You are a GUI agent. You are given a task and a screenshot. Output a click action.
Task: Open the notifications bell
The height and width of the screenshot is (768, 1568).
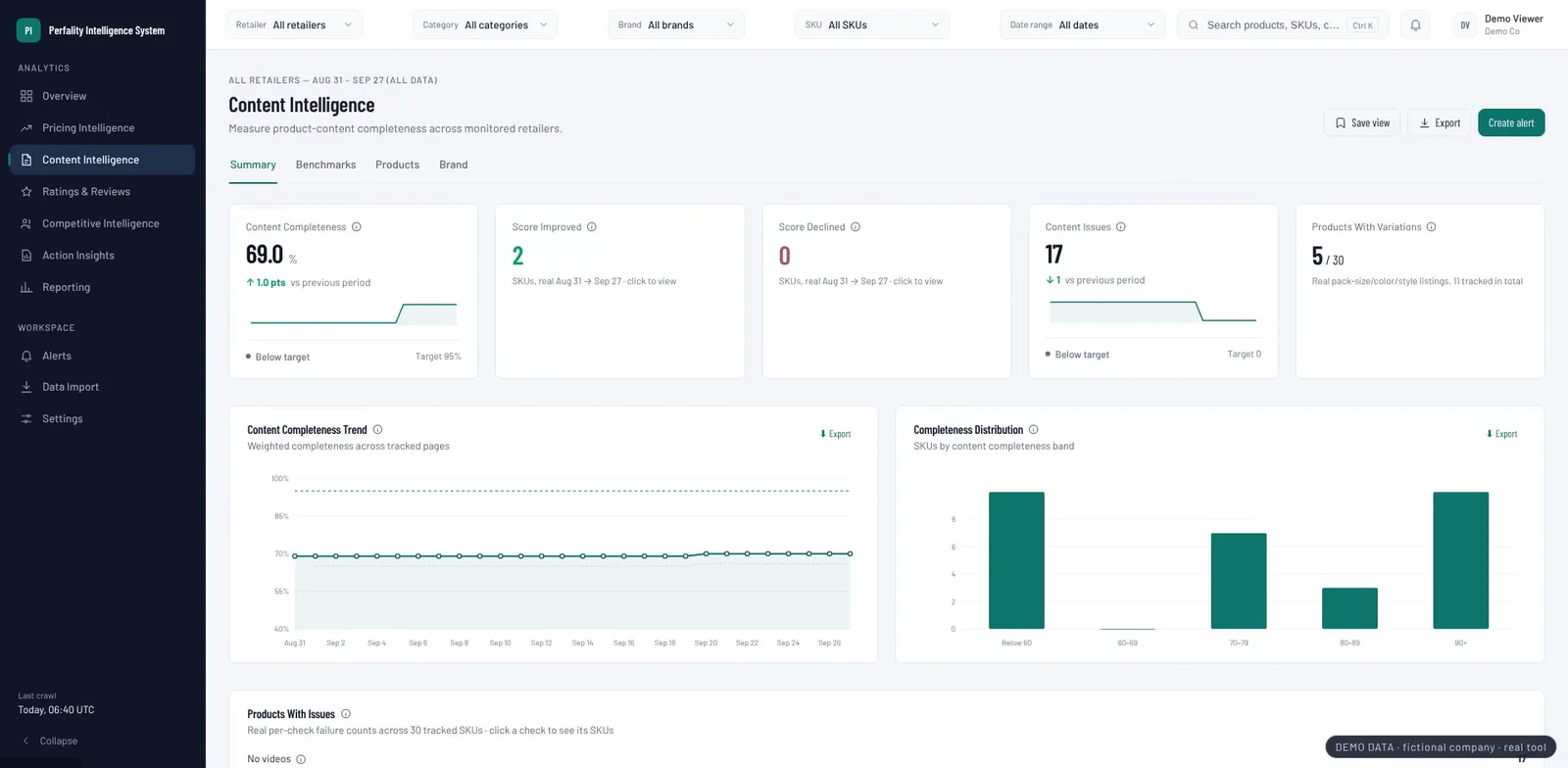click(1415, 25)
